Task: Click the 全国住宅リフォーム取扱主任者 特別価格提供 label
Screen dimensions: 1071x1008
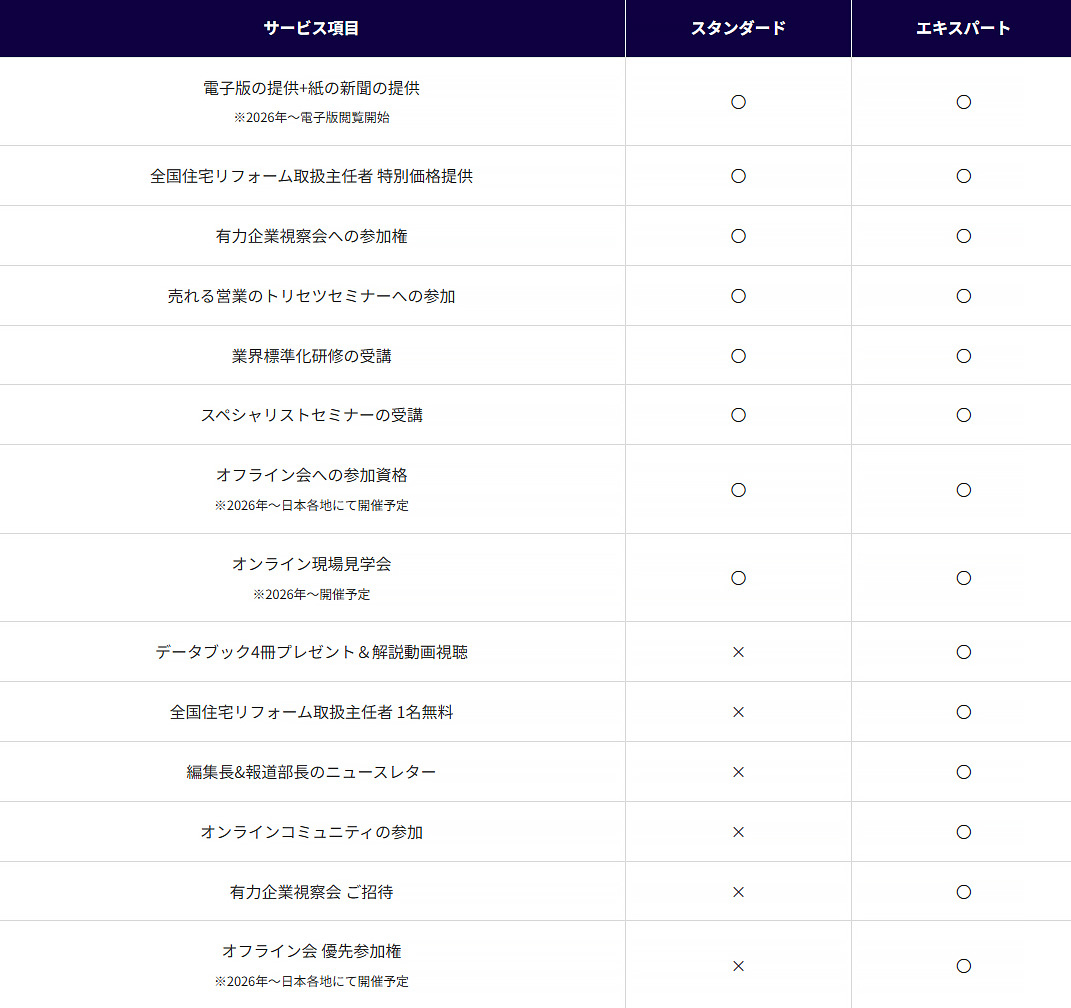Action: tap(311, 176)
